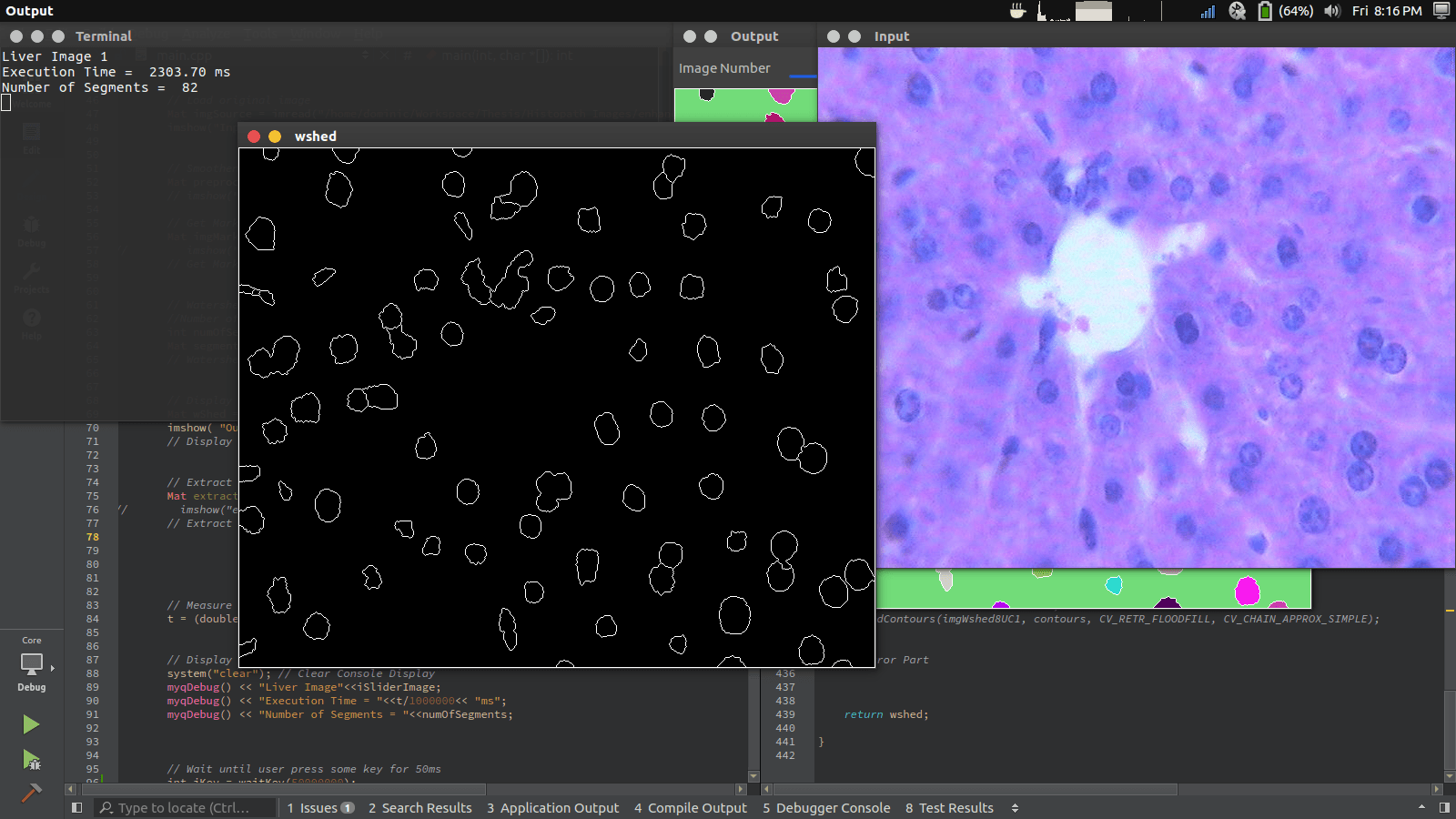Switch to the Application Output pane
1456x819 pixels.
pos(552,808)
